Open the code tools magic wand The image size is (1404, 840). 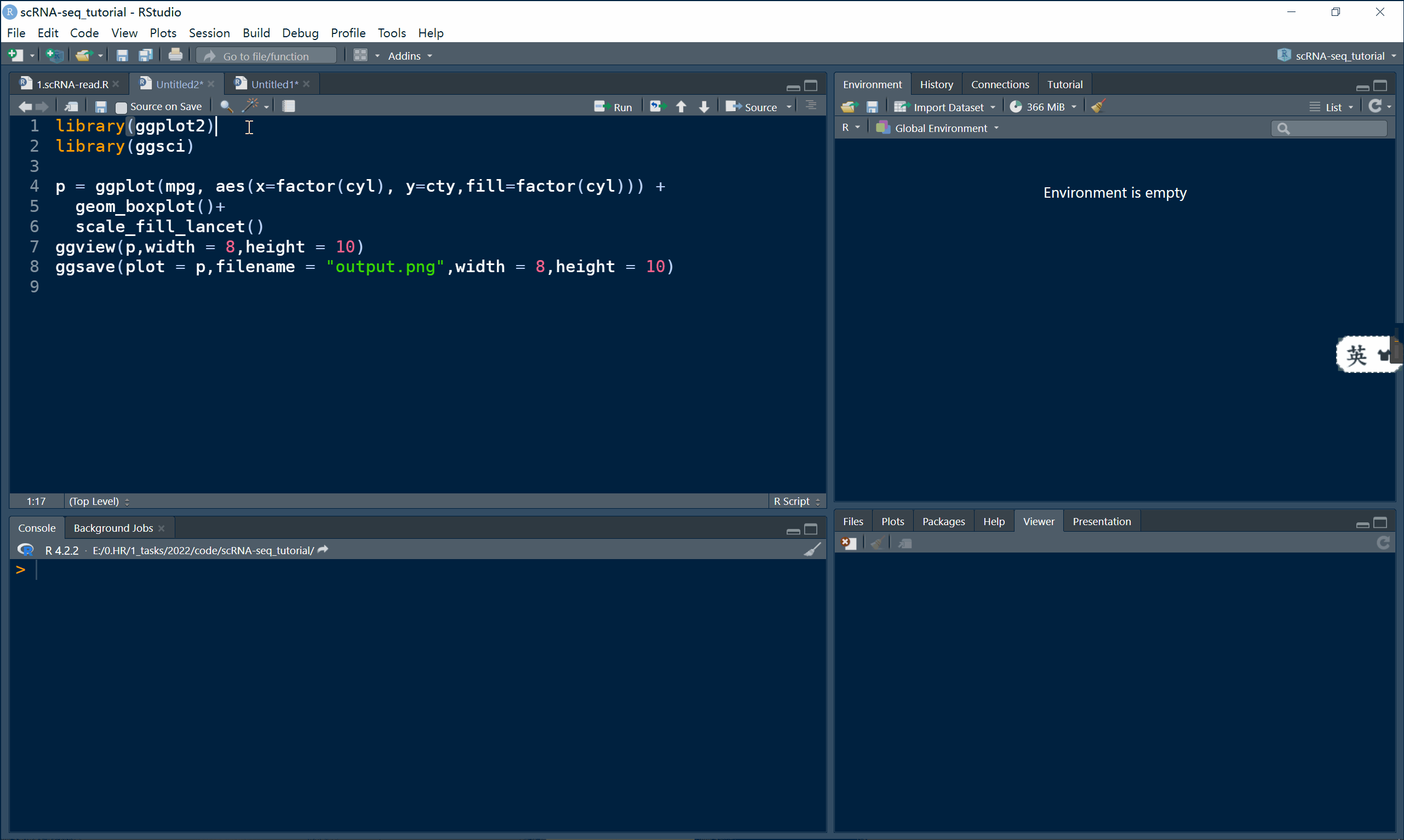[250, 106]
